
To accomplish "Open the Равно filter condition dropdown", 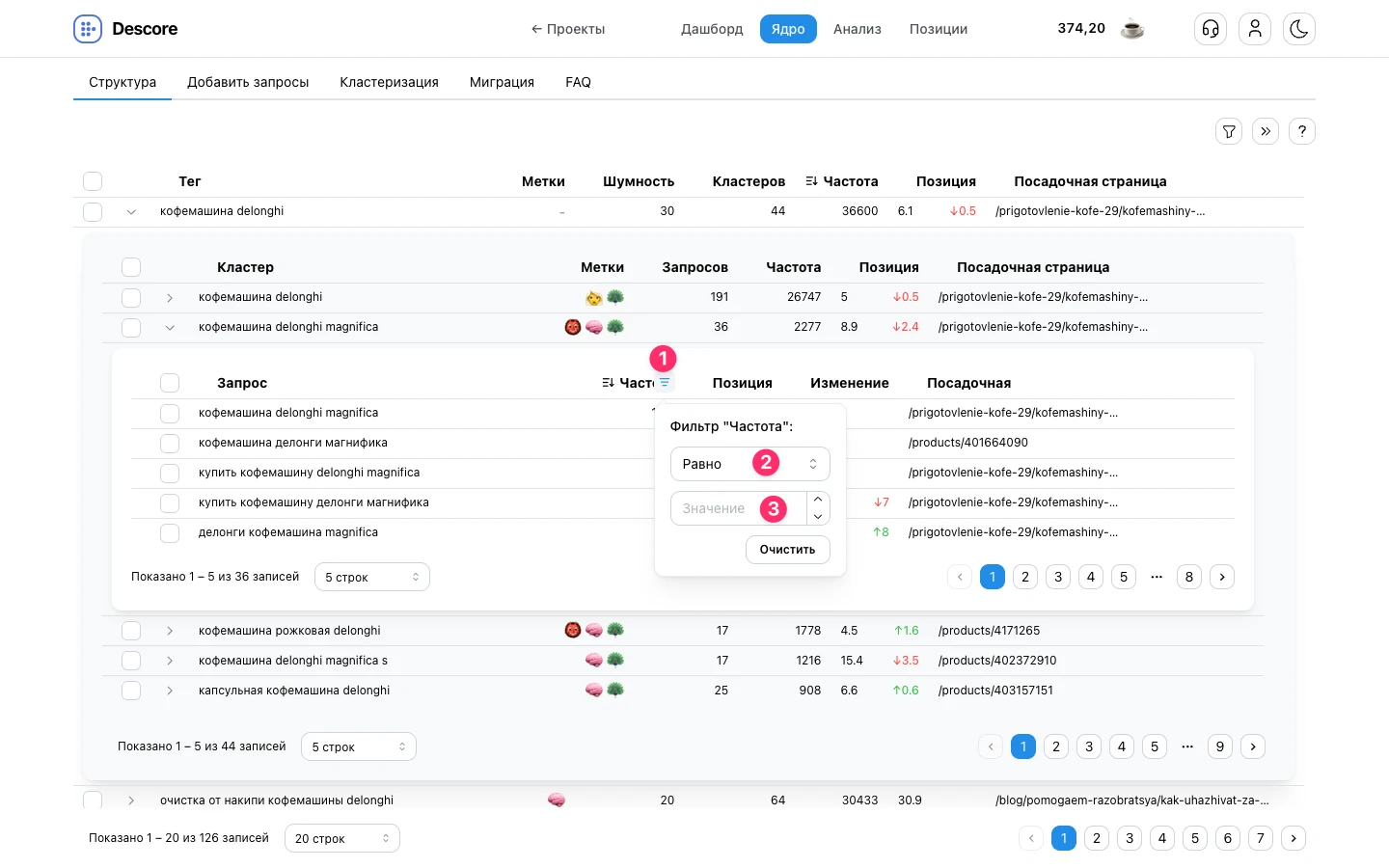I will (750, 464).
